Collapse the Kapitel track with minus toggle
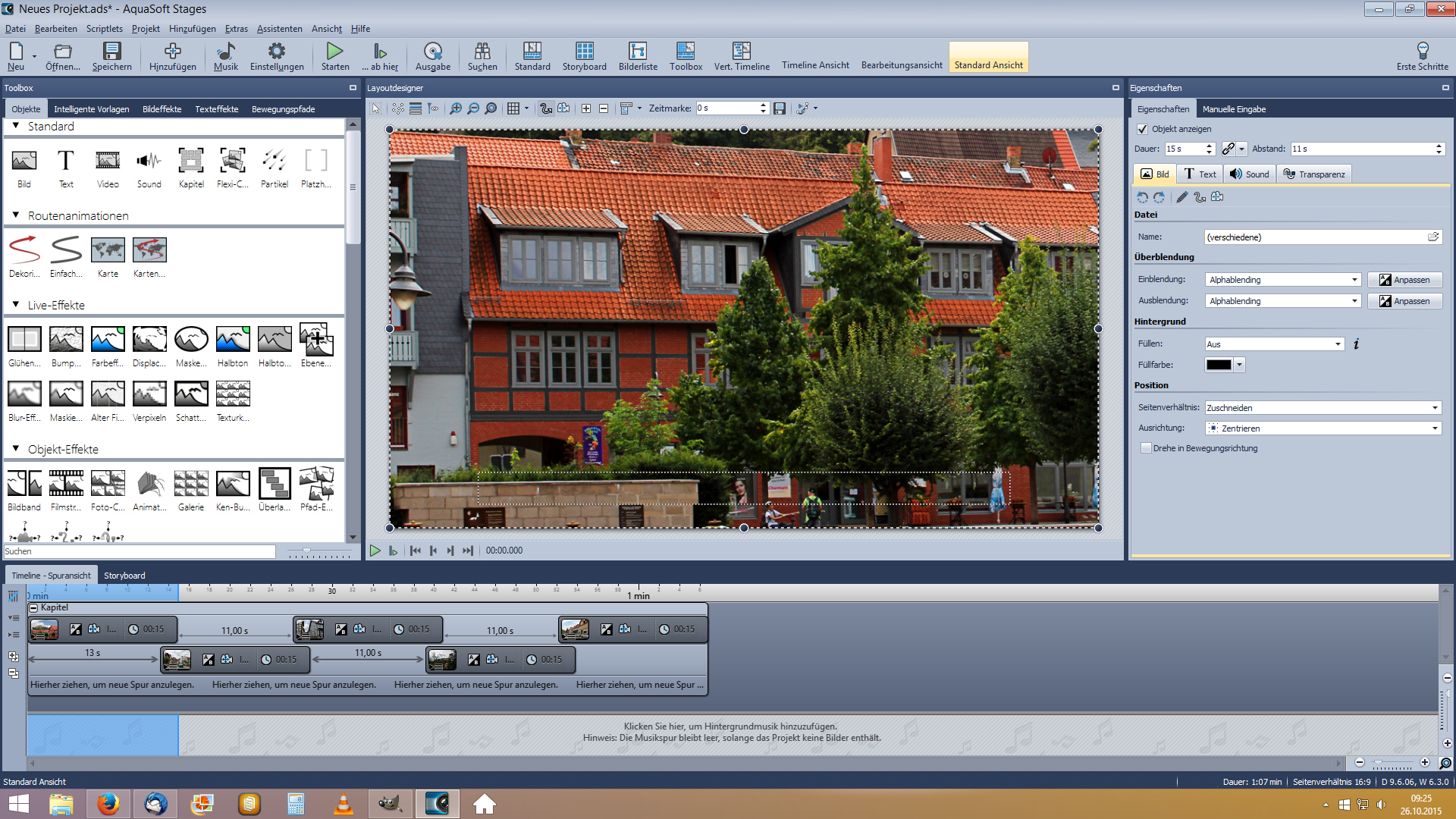The image size is (1456, 819). (33, 607)
